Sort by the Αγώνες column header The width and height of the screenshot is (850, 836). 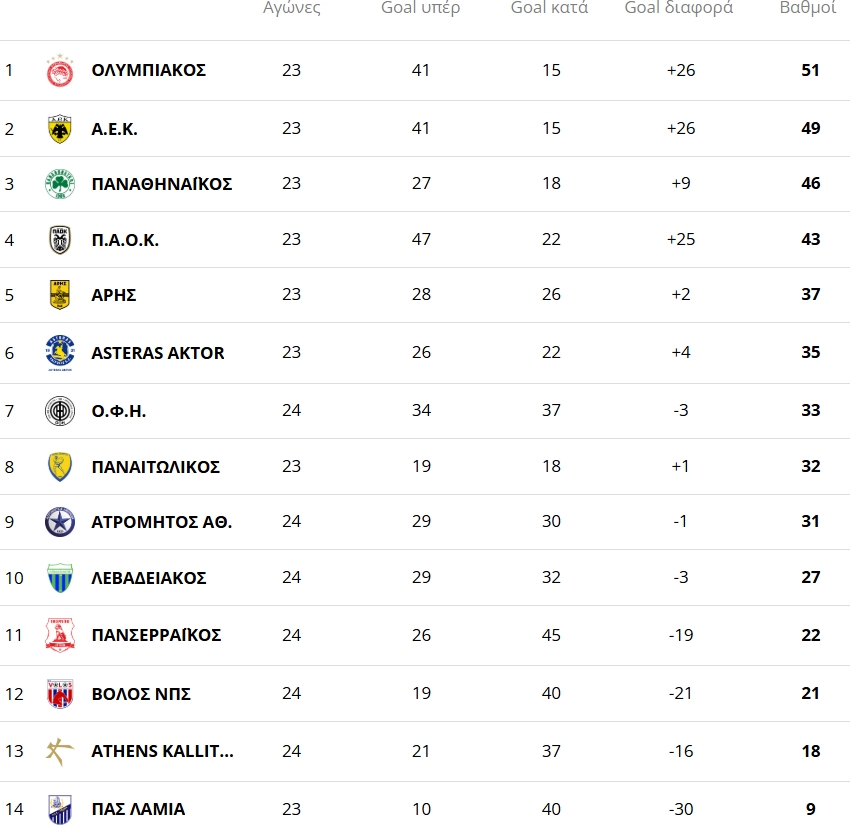(291, 9)
